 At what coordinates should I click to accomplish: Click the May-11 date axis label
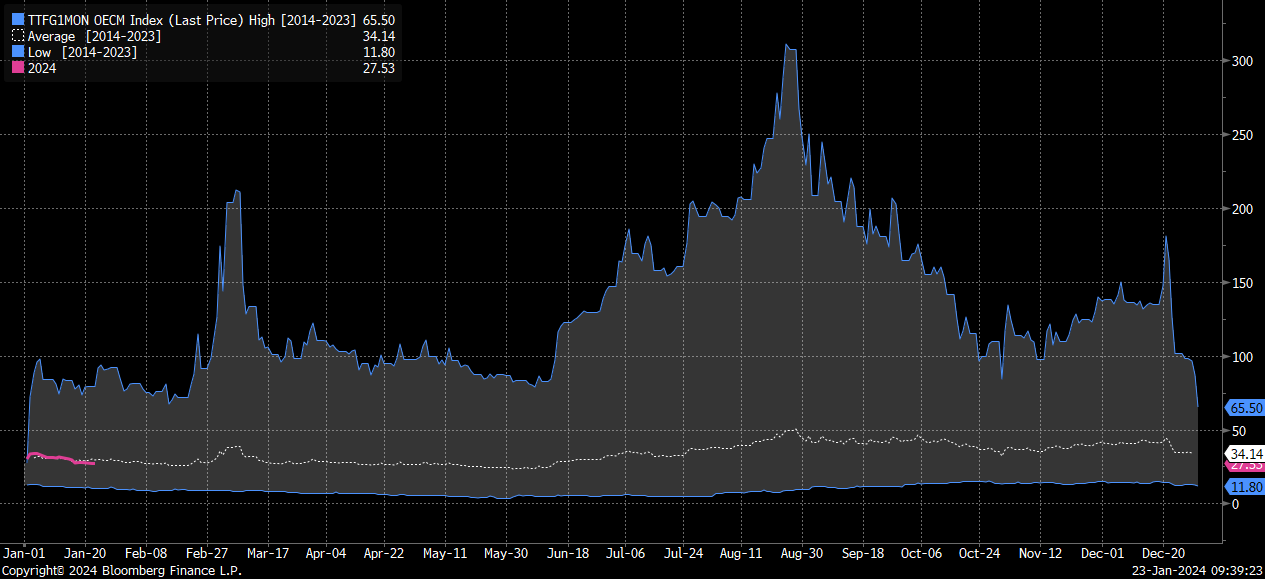(445, 552)
